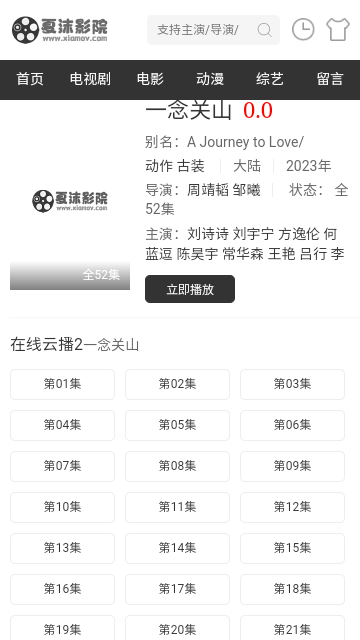The image size is (360, 640).
Task: Play episode 第05集
Action: pos(177,425)
